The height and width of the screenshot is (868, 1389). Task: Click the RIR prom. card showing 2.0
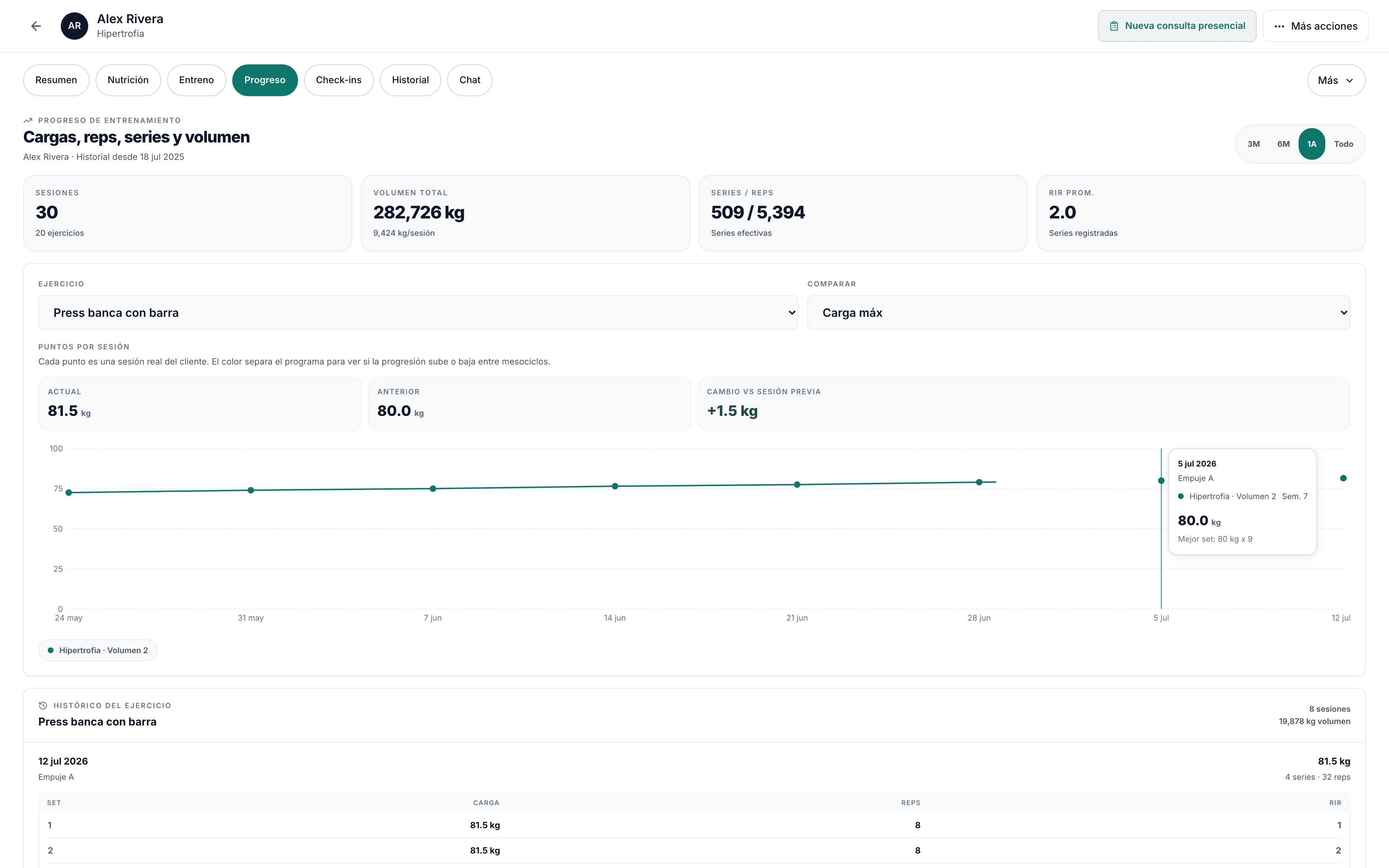coord(1201,213)
